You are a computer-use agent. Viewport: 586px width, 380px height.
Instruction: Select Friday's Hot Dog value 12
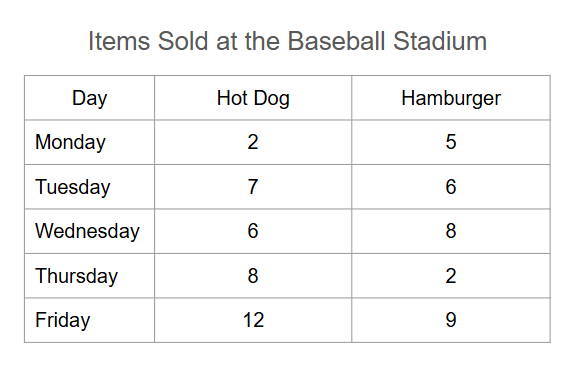(253, 320)
